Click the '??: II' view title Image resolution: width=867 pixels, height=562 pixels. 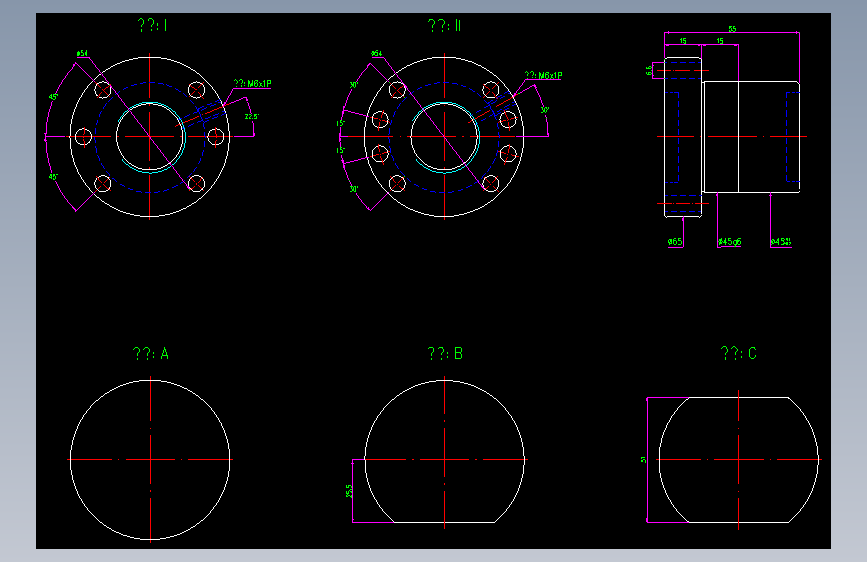click(x=444, y=25)
